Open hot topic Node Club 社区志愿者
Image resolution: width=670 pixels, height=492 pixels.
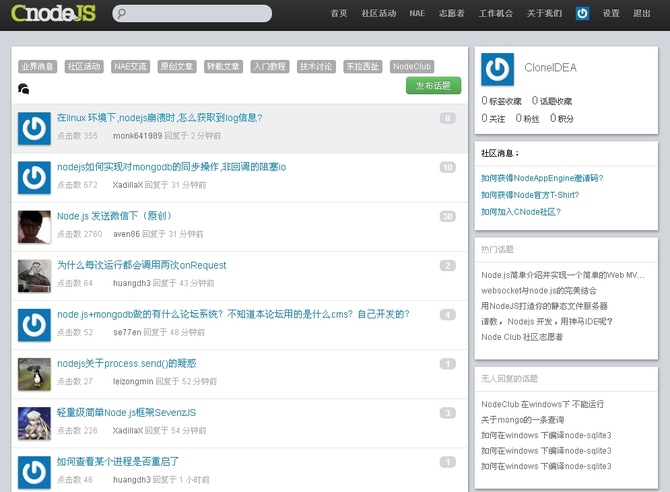coord(522,337)
